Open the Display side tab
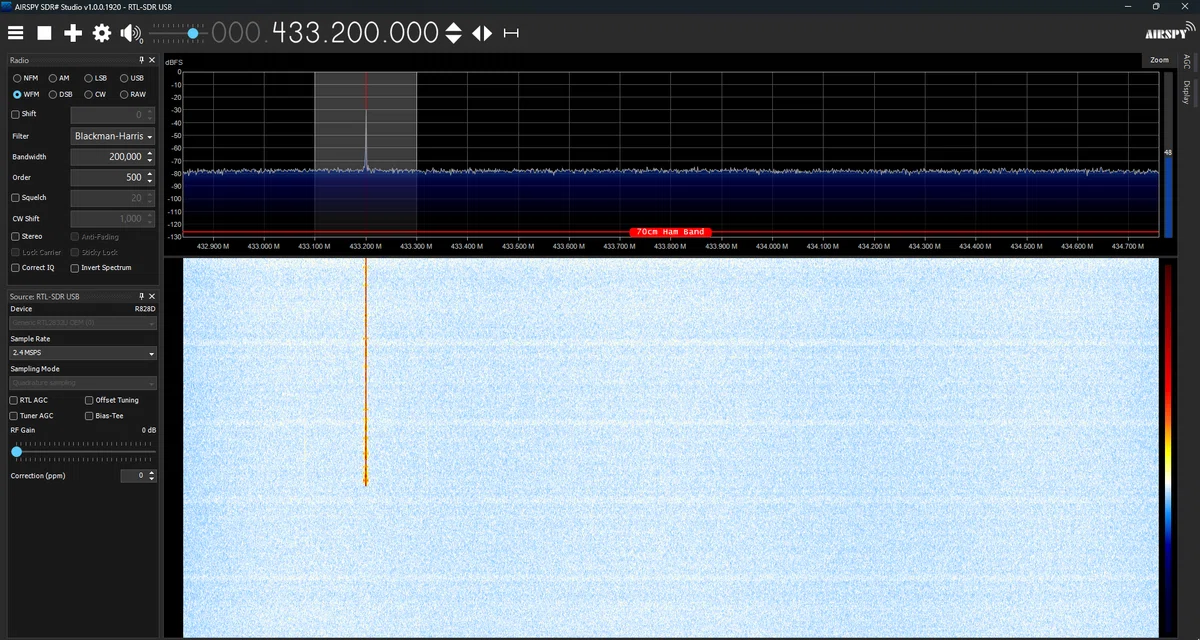The image size is (1200, 640). [1186, 93]
